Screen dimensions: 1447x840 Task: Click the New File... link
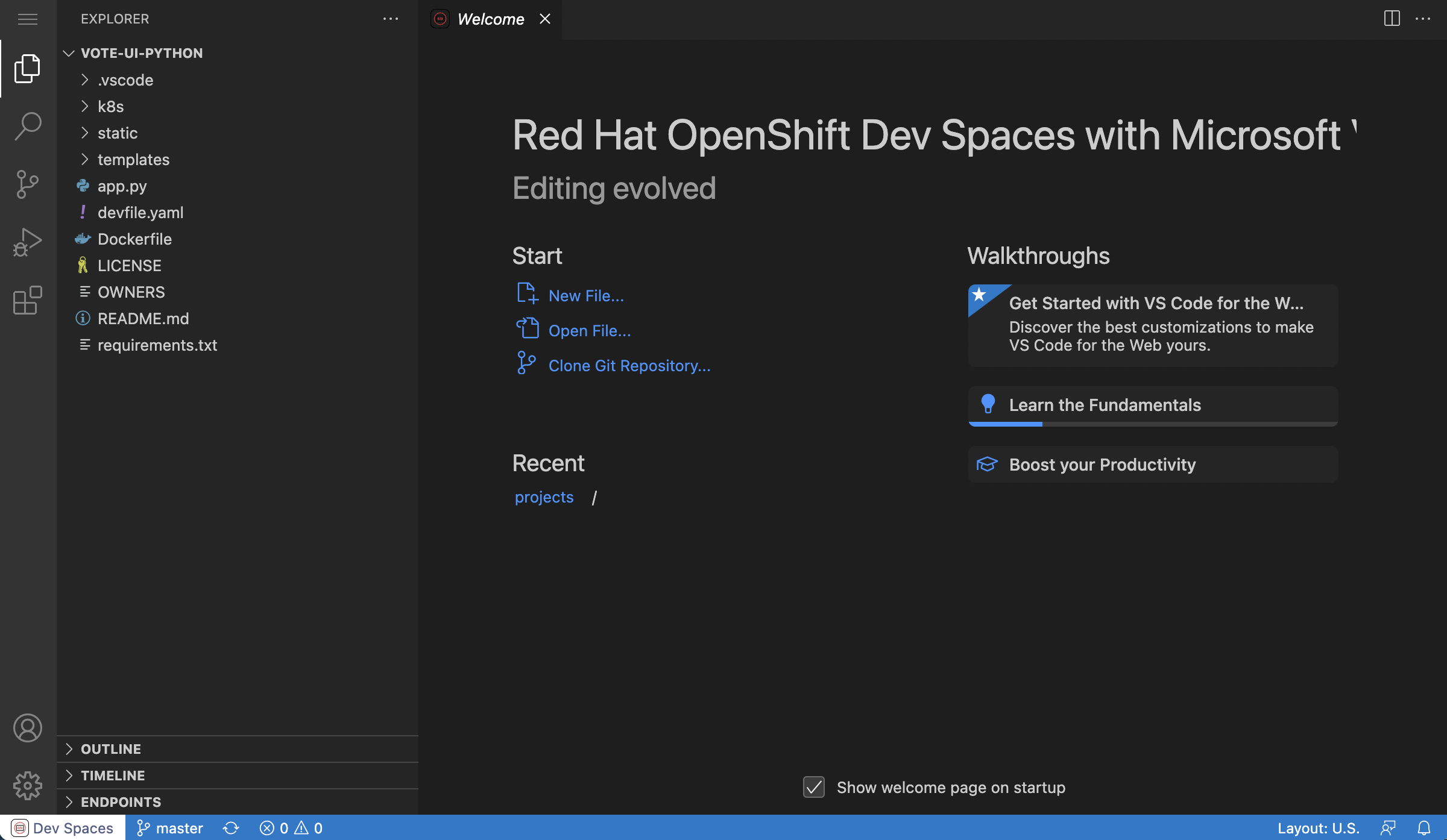click(586, 296)
